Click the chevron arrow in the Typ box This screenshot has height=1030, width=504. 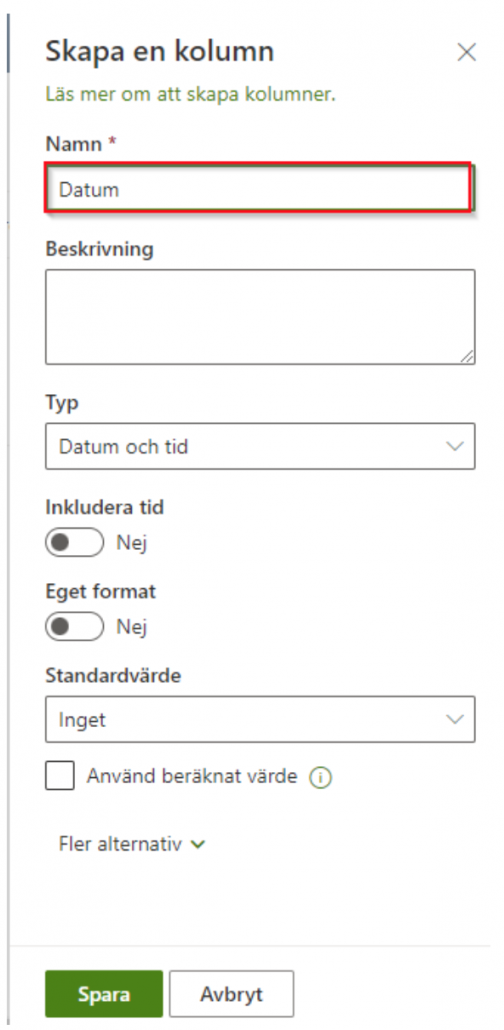click(x=455, y=447)
